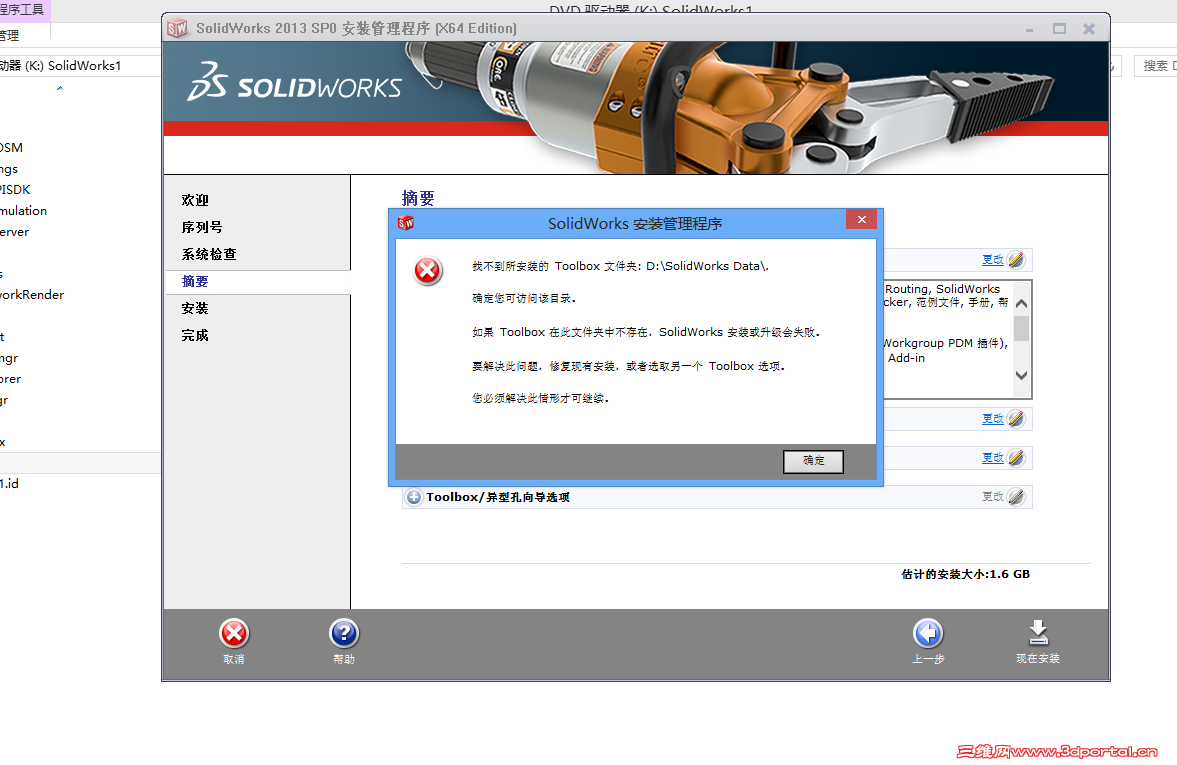Select the mulation folder in Explorer
This screenshot has height=765, width=1177.
click(23, 211)
